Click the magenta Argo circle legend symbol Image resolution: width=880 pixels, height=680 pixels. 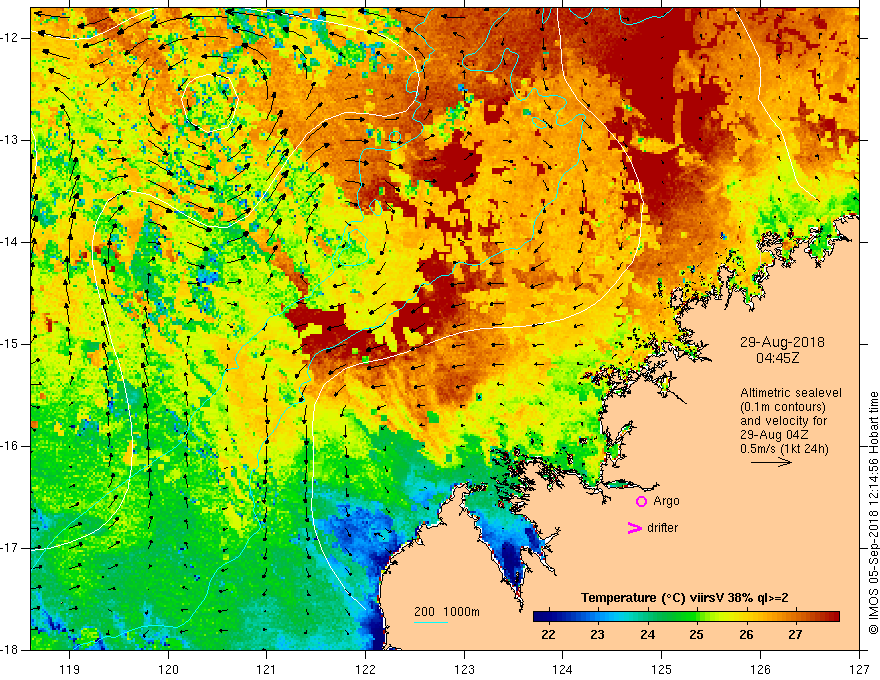641,501
